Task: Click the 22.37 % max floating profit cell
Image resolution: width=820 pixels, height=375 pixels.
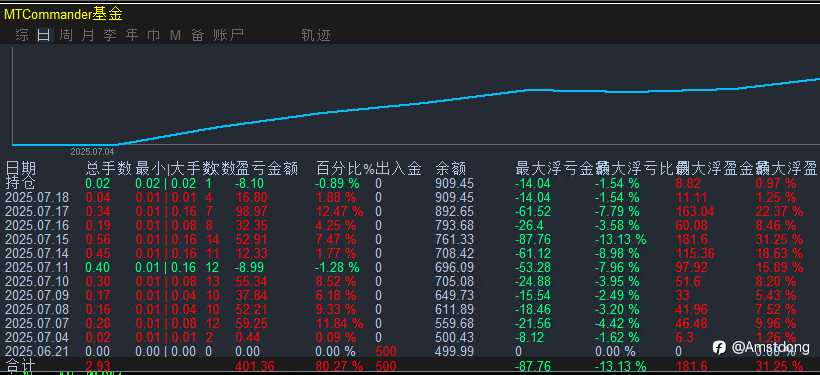Action: [x=779, y=211]
